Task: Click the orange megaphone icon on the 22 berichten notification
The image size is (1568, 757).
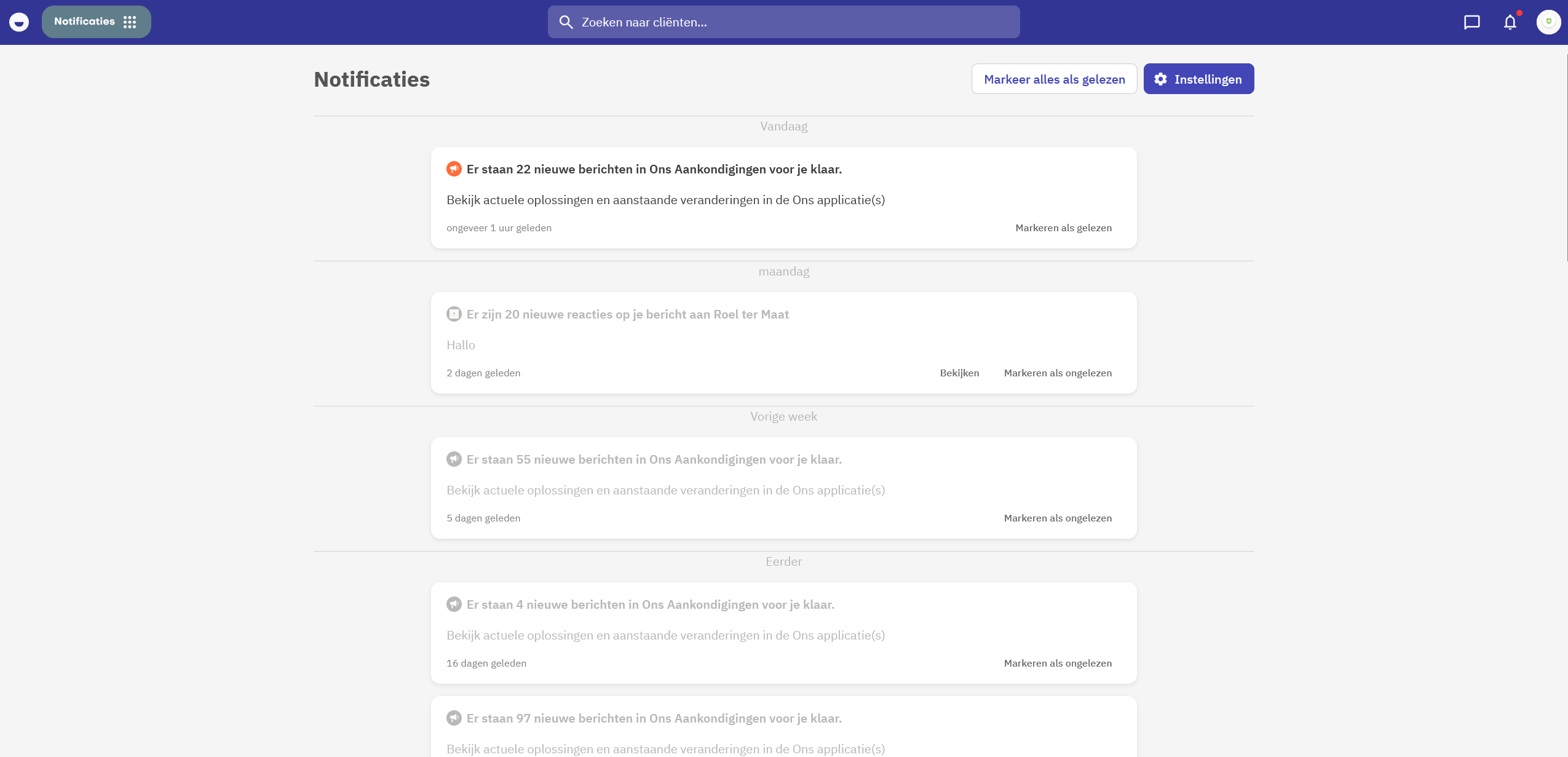Action: 454,168
